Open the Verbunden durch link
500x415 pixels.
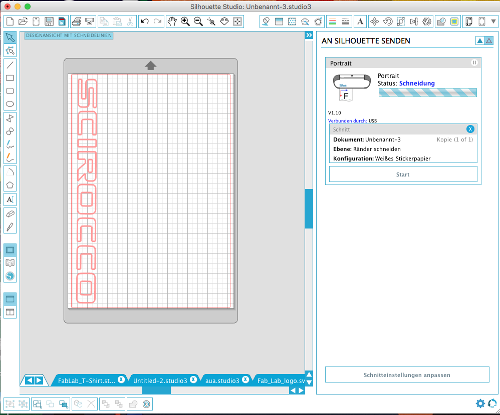pos(347,121)
